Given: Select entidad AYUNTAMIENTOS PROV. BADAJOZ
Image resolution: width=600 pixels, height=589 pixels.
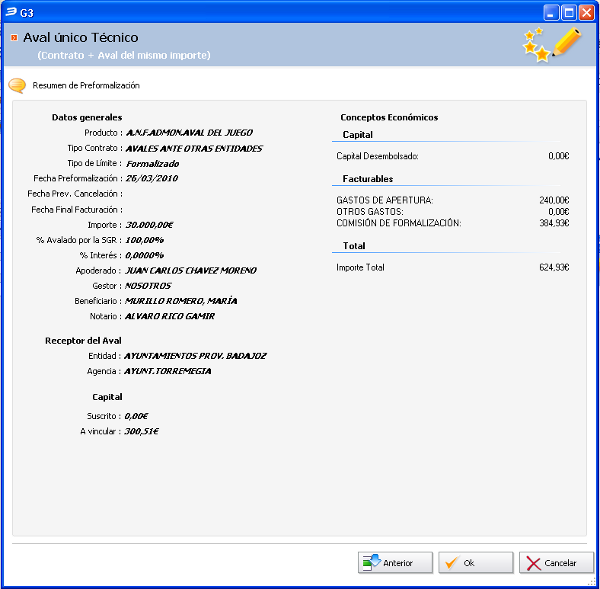Looking at the screenshot, I should [x=195, y=356].
